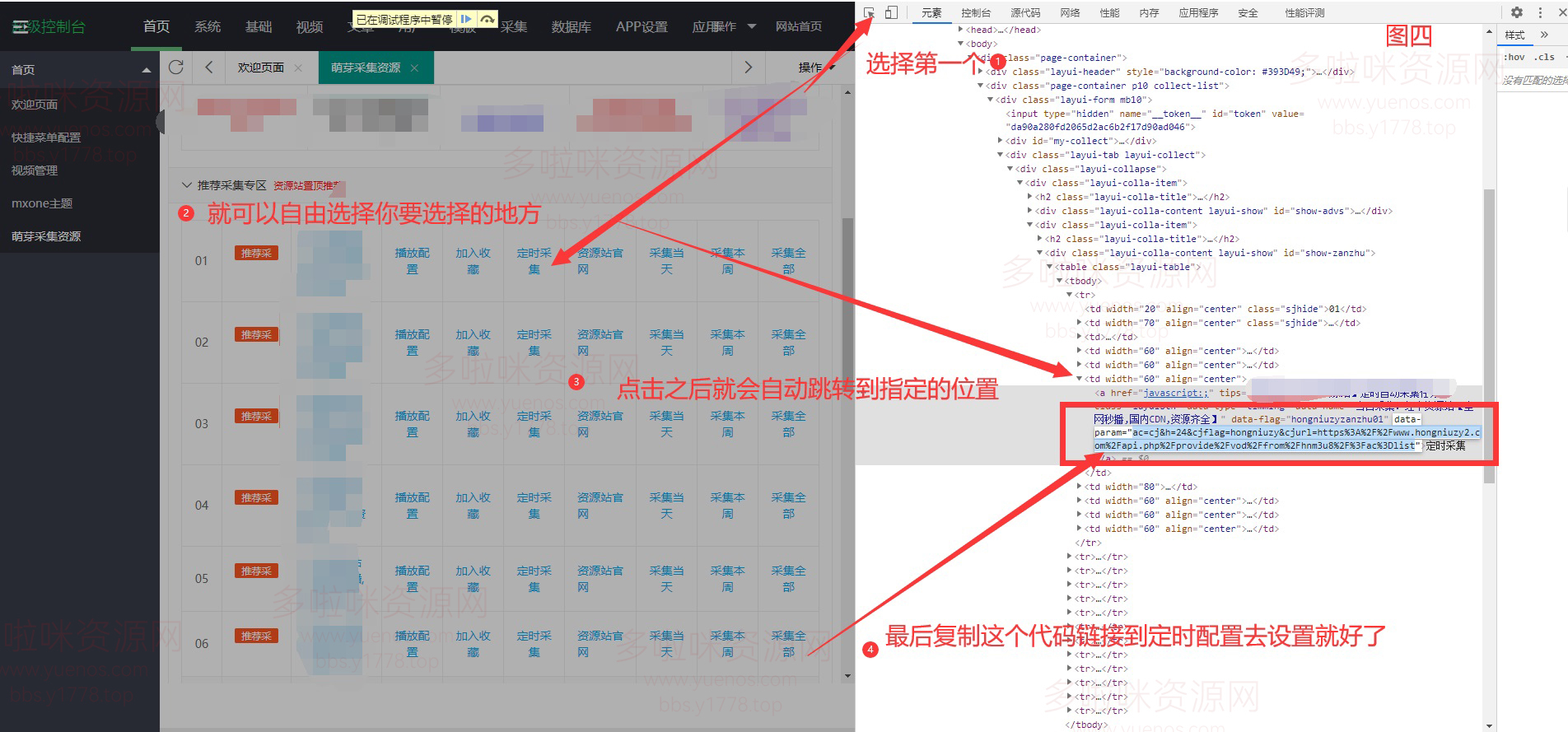1568x732 pixels.
Task: Collapse the 首页 sidebar group
Action: pyautogui.click(x=146, y=70)
